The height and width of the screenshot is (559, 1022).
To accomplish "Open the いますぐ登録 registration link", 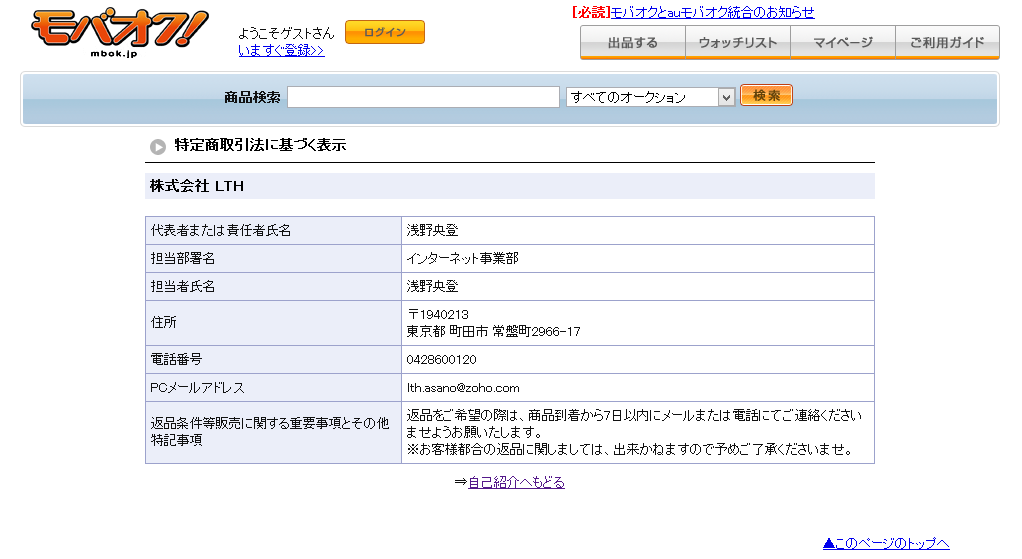I will coord(281,50).
